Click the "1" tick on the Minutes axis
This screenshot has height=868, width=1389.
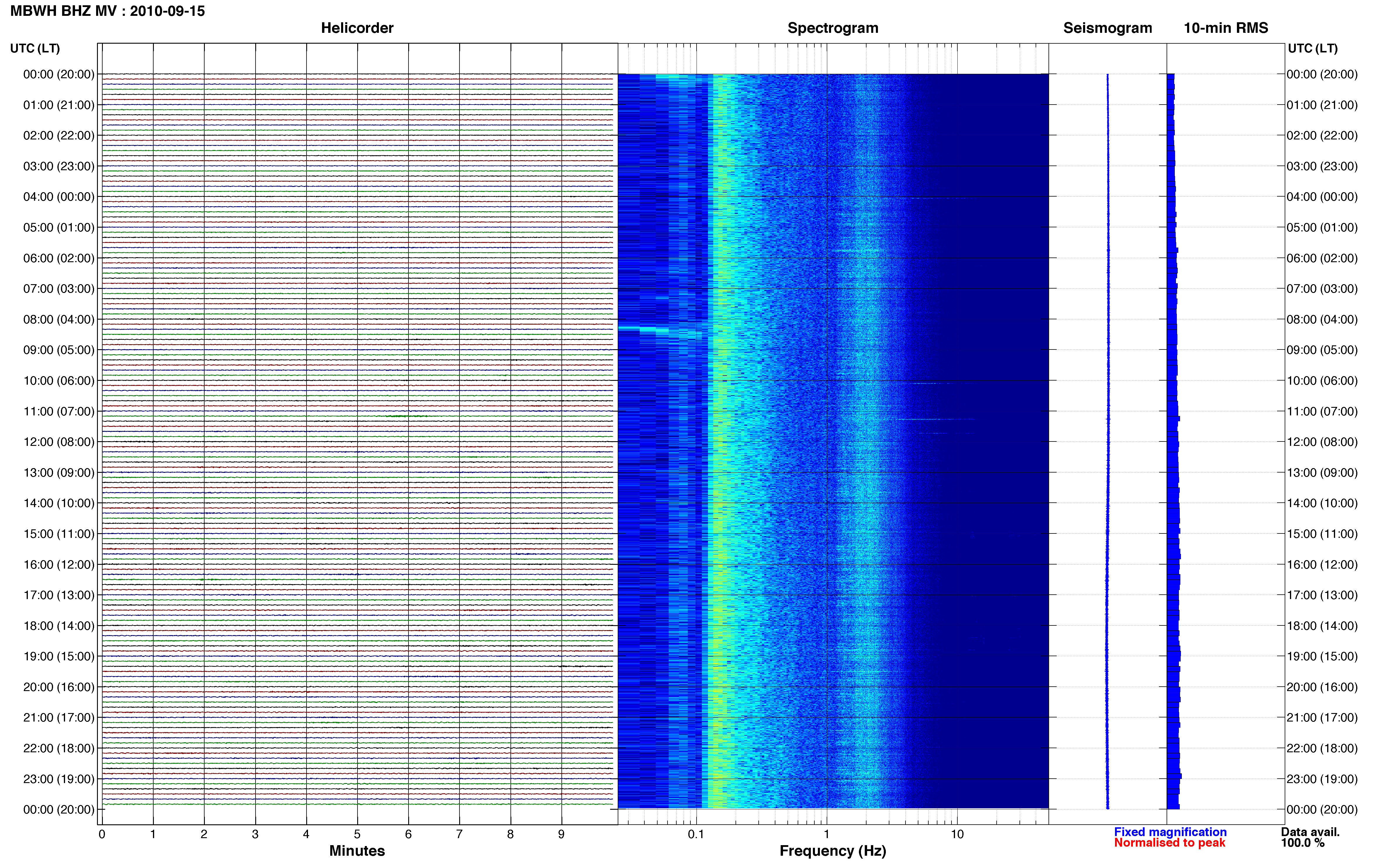coord(153,835)
